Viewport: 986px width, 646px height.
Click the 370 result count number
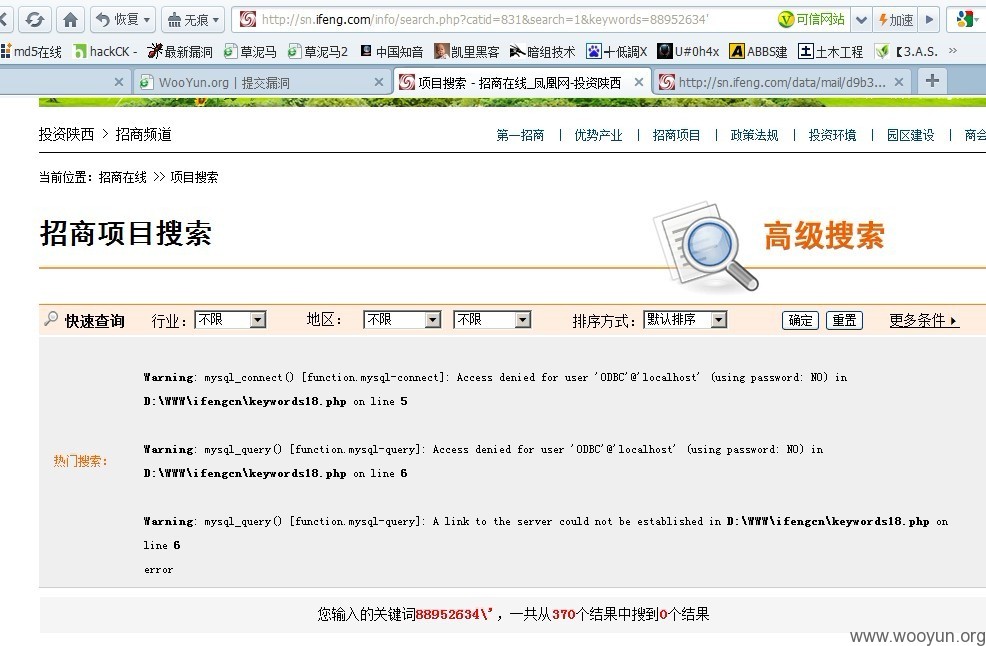click(564, 615)
